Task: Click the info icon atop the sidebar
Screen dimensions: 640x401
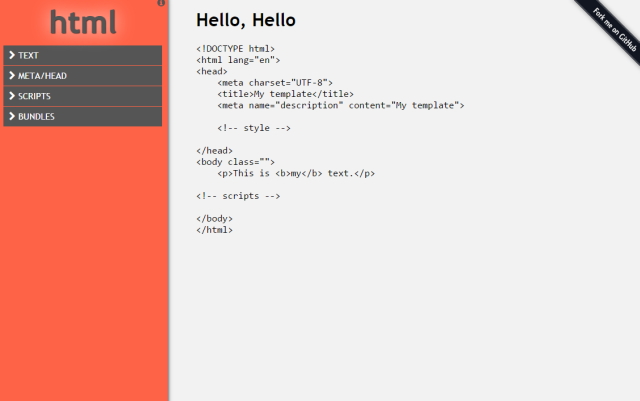Action: [161, 3]
